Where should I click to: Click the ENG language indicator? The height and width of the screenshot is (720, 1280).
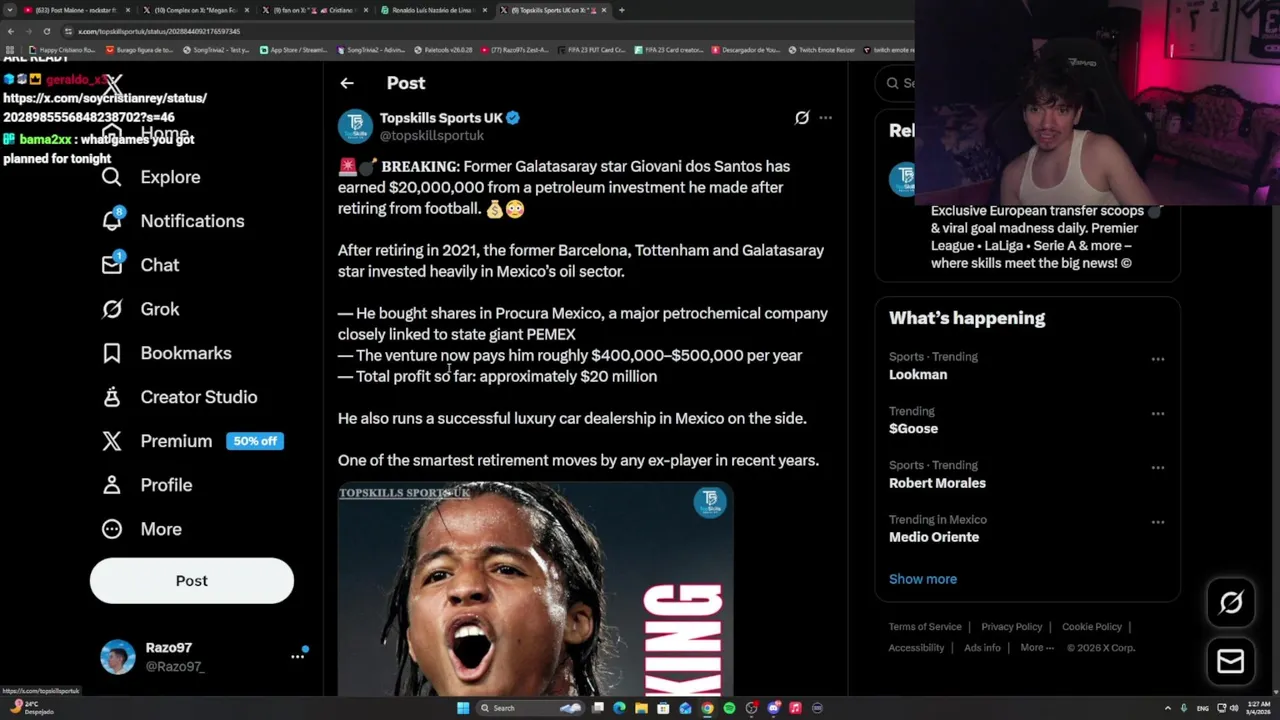click(1202, 708)
